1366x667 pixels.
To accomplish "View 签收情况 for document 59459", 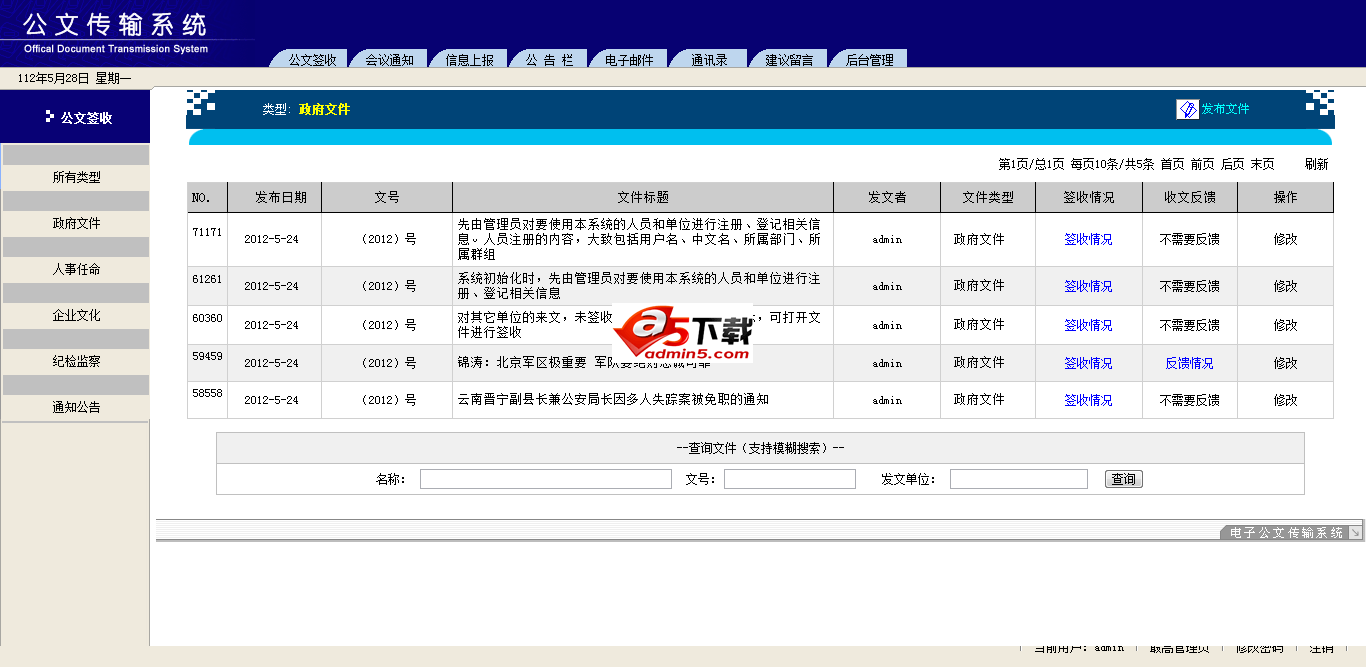I will (x=1088, y=363).
